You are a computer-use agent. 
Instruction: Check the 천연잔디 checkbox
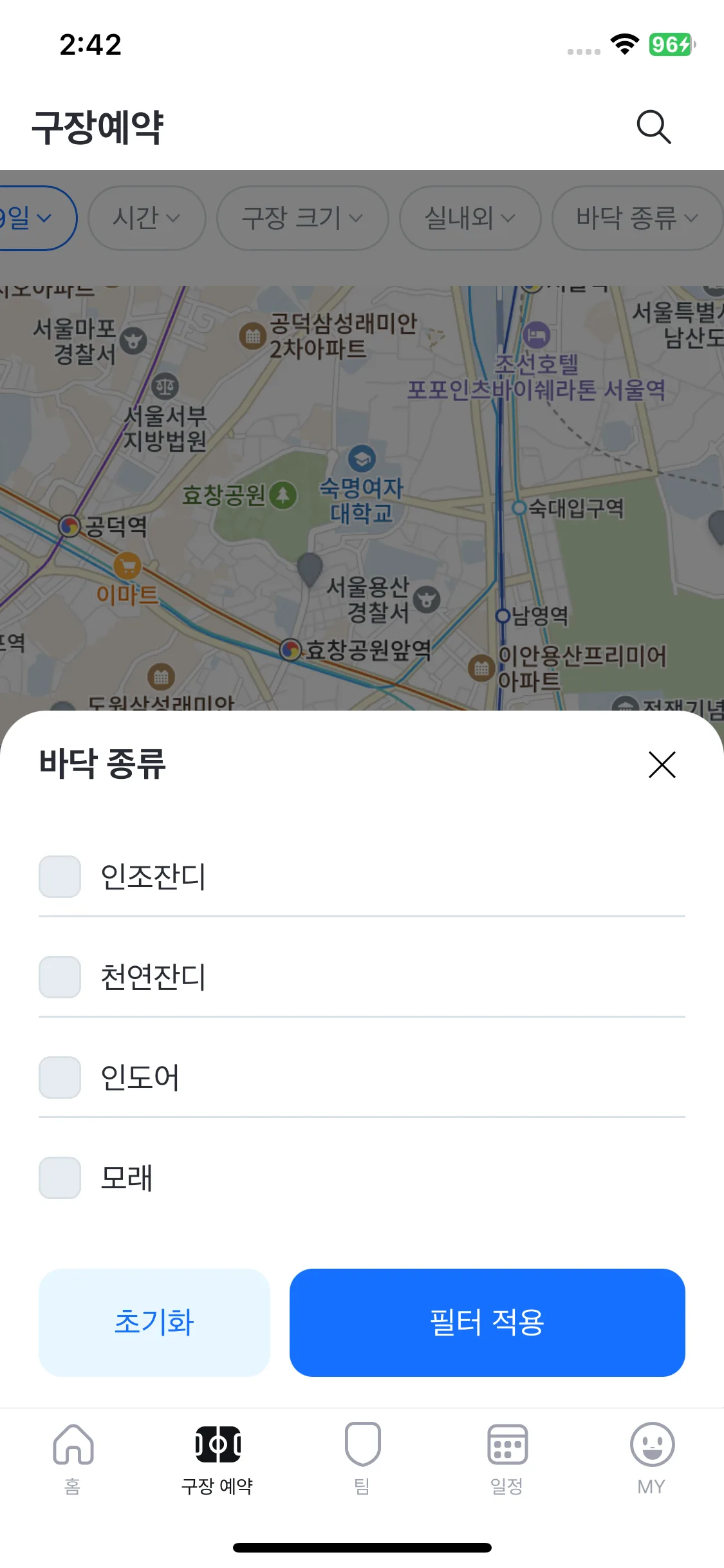[x=60, y=977]
